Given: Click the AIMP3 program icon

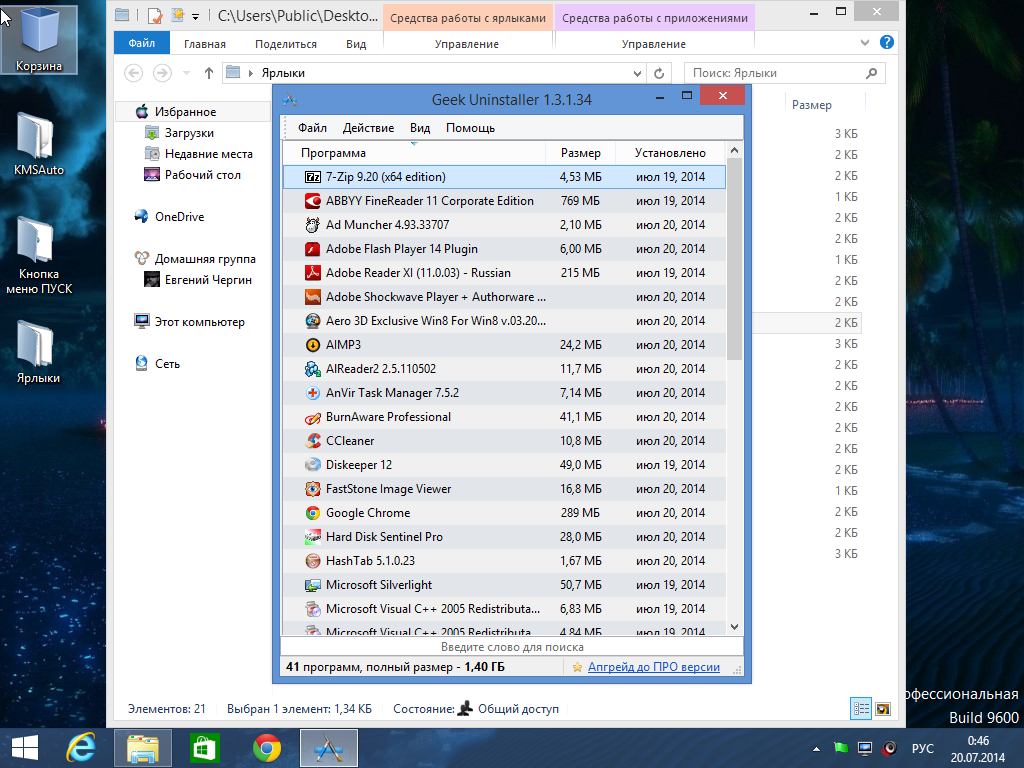Looking at the screenshot, I should (313, 345).
